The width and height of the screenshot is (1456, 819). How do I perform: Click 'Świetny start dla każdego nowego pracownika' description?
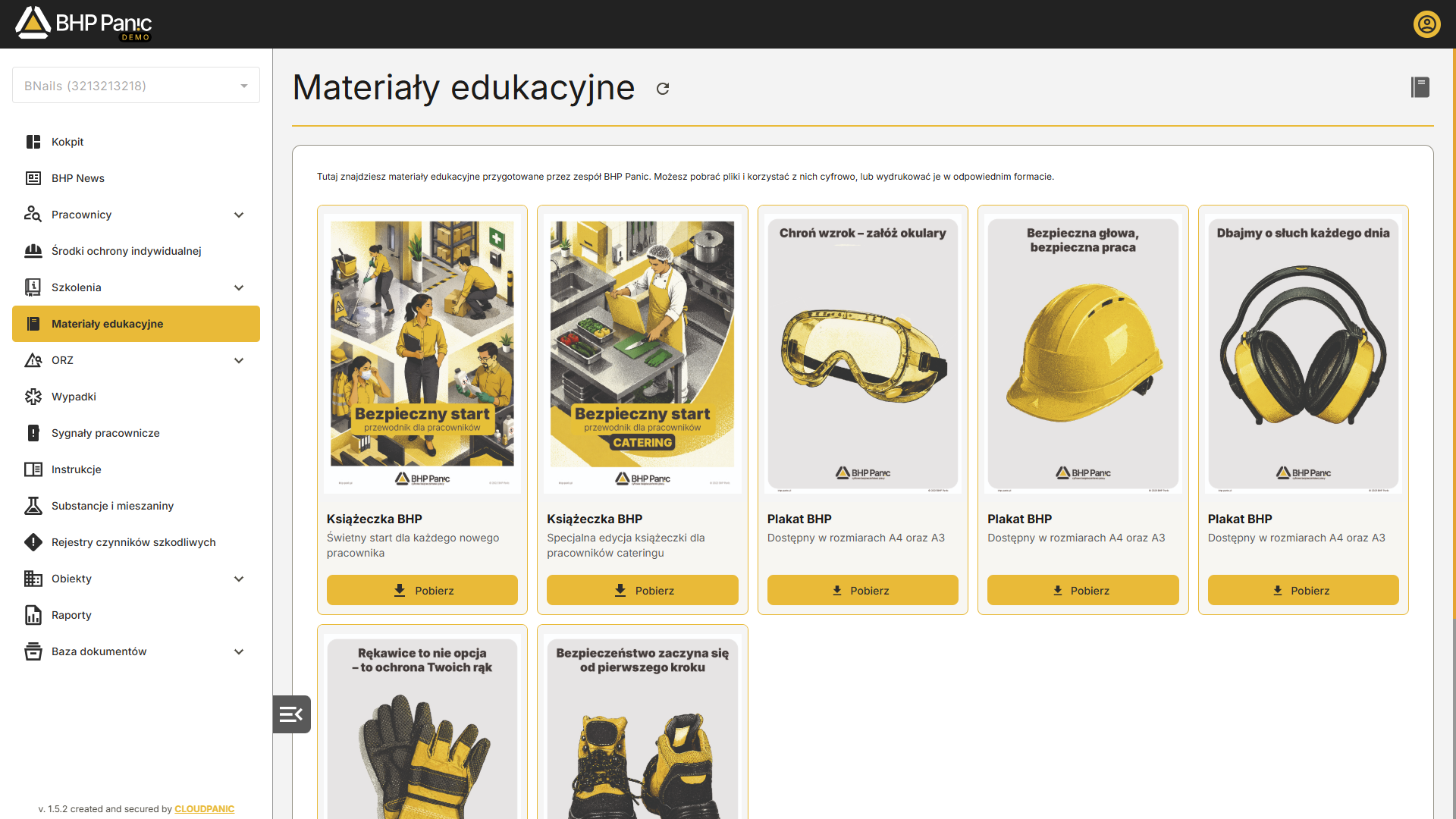(413, 545)
